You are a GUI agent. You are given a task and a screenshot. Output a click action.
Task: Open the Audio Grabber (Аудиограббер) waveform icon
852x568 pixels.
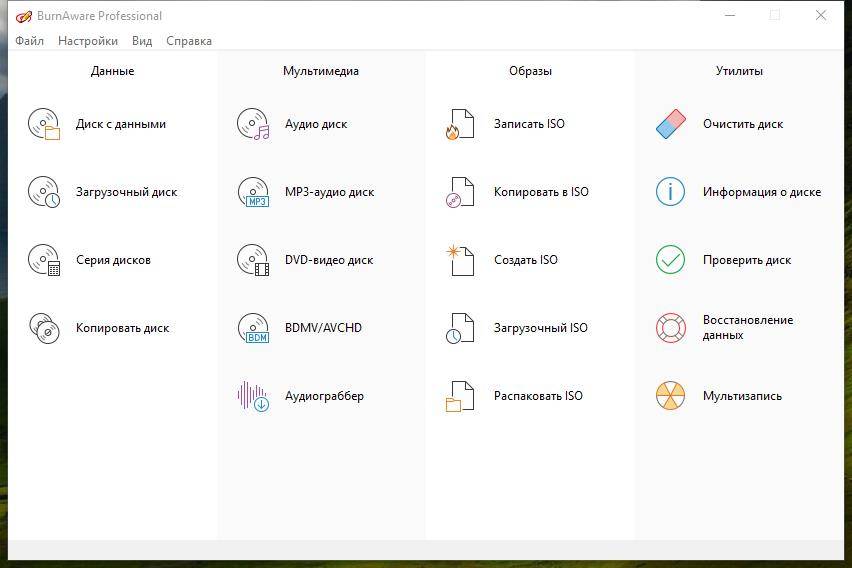coord(253,396)
